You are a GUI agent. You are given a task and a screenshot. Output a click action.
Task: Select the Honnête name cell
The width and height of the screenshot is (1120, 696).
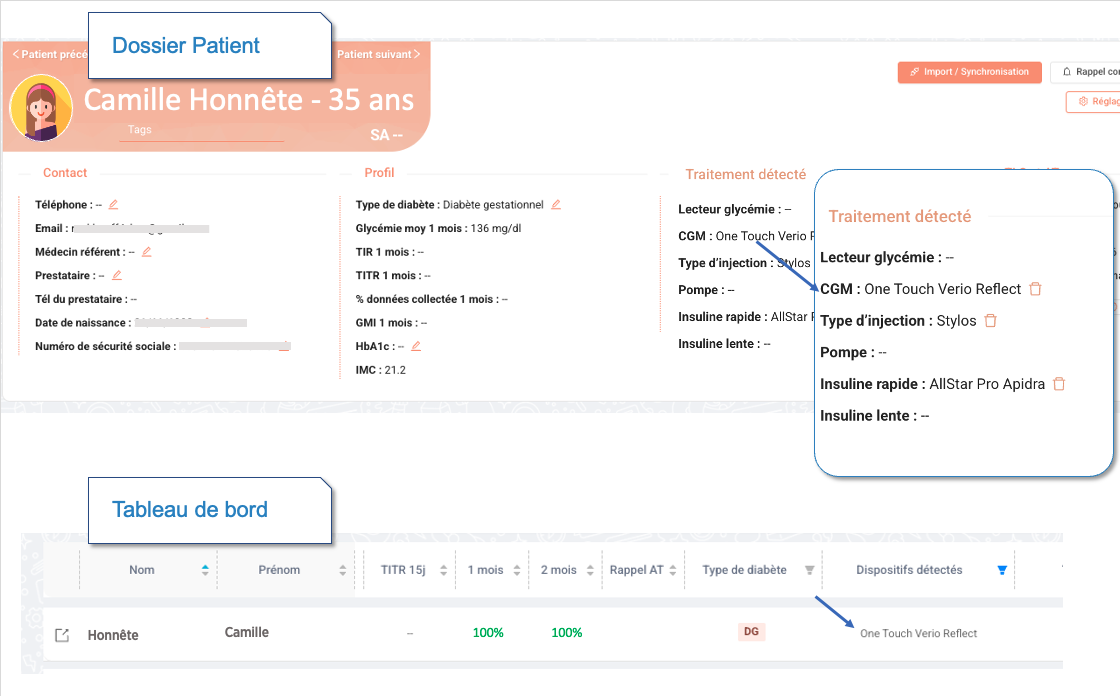(x=113, y=635)
